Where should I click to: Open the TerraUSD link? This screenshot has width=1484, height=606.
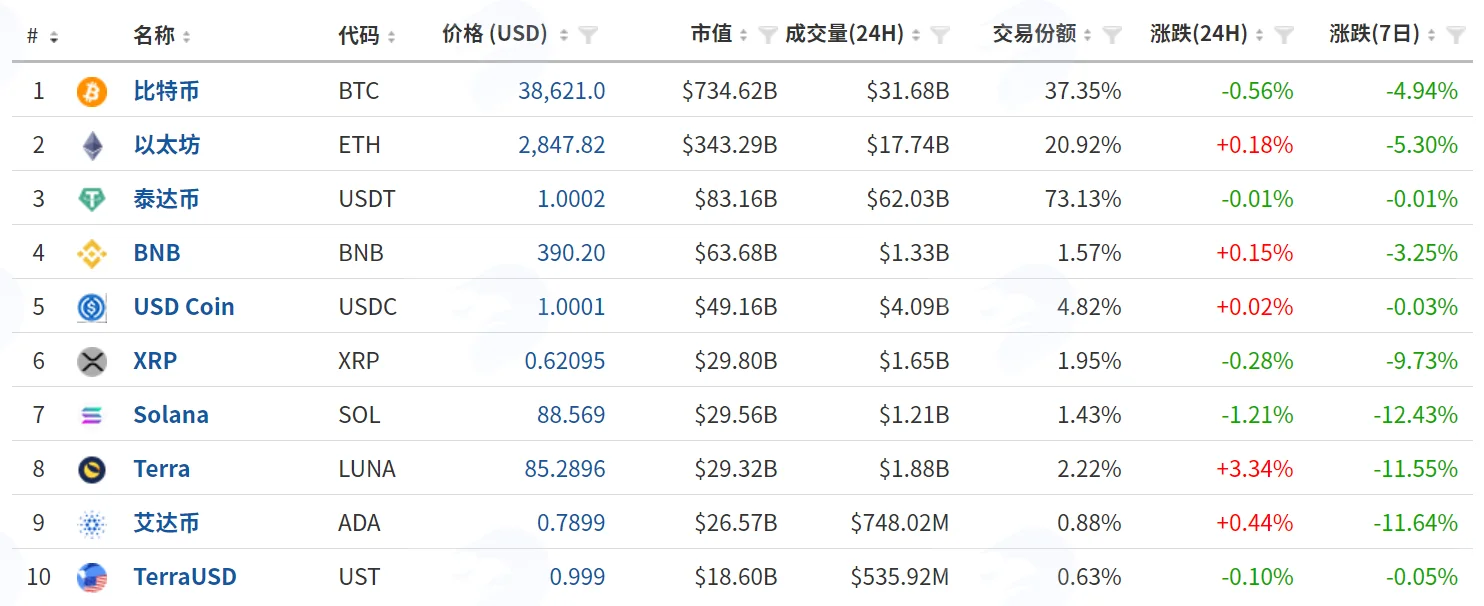pos(185,577)
